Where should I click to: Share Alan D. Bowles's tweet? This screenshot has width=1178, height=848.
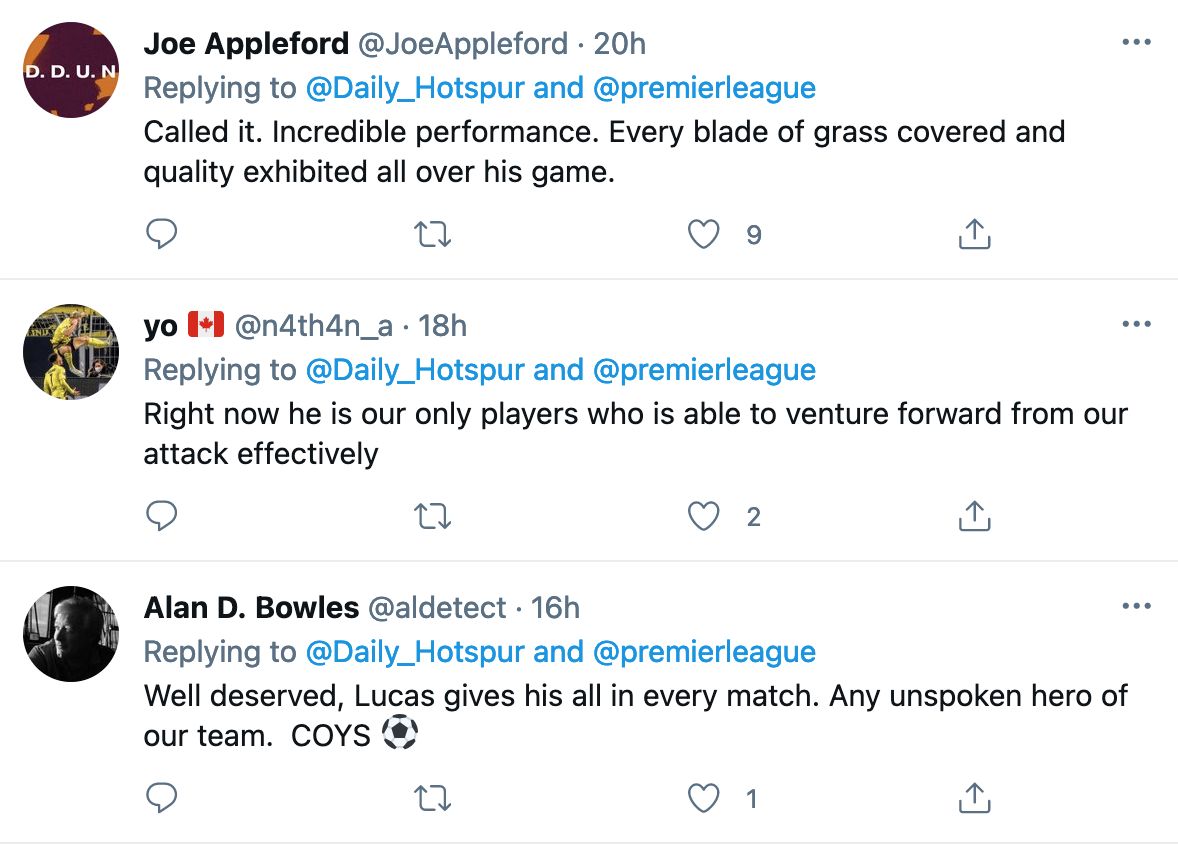pyautogui.click(x=973, y=799)
